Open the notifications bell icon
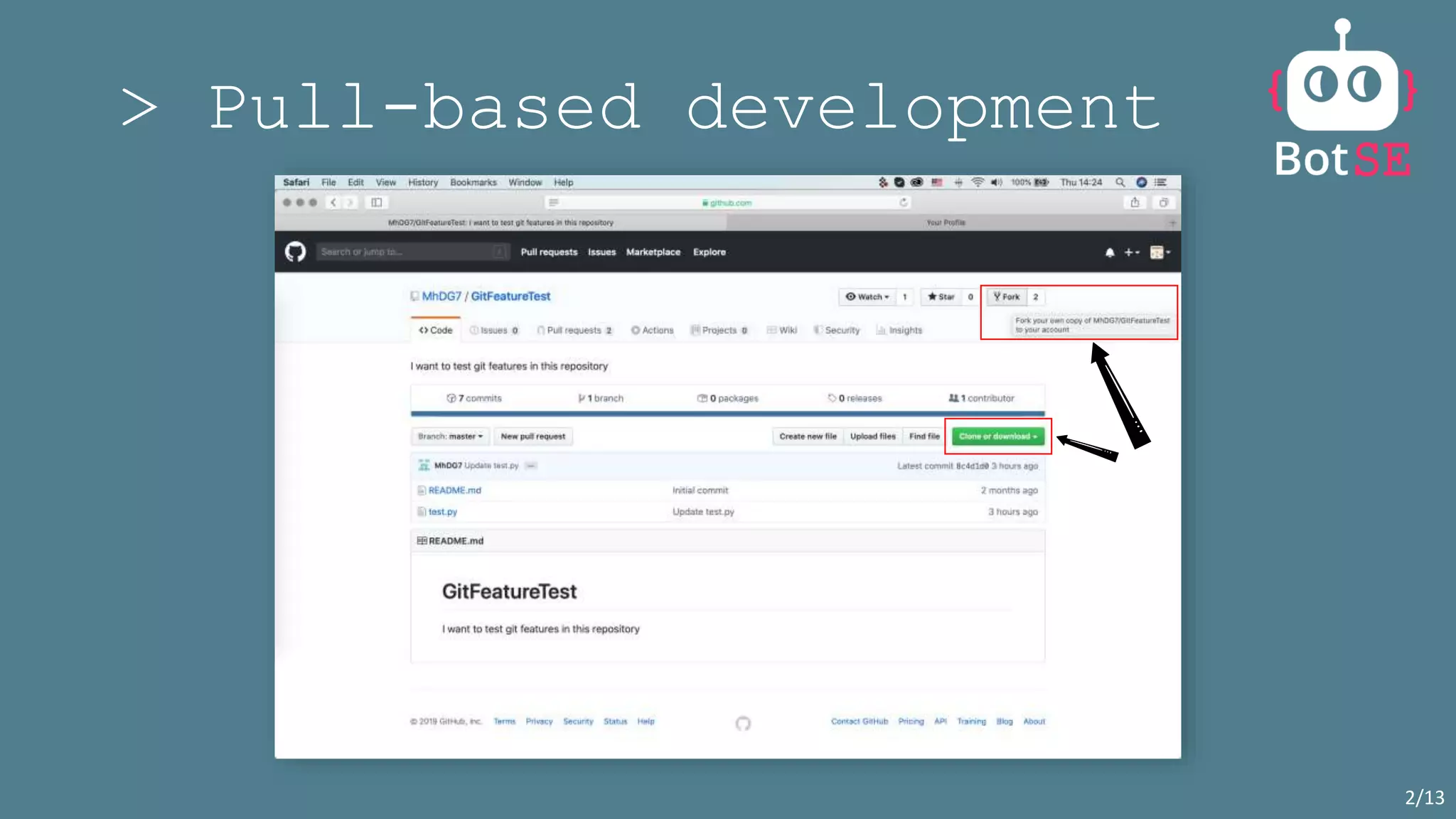Viewport: 1456px width, 819px height. click(x=1110, y=252)
